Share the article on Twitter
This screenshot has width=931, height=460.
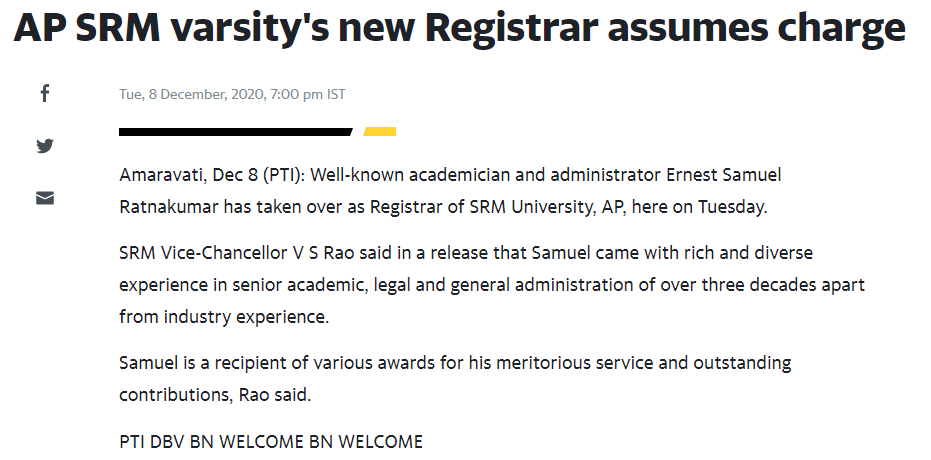(x=44, y=146)
